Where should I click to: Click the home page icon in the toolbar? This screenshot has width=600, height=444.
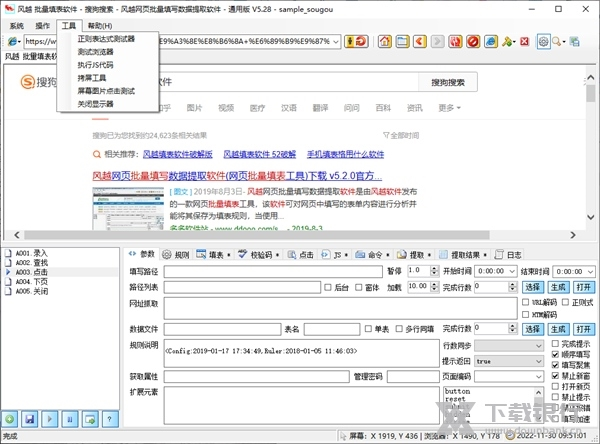tap(385, 41)
